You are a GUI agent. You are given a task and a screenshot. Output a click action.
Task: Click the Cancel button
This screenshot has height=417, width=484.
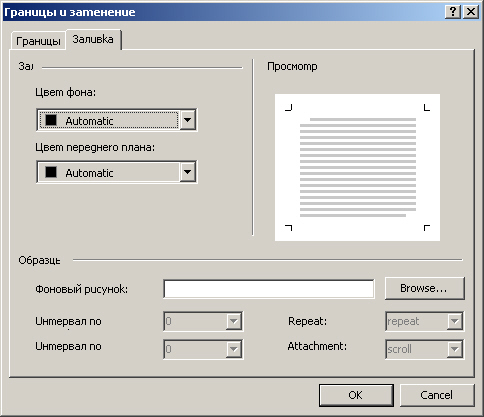tap(437, 395)
